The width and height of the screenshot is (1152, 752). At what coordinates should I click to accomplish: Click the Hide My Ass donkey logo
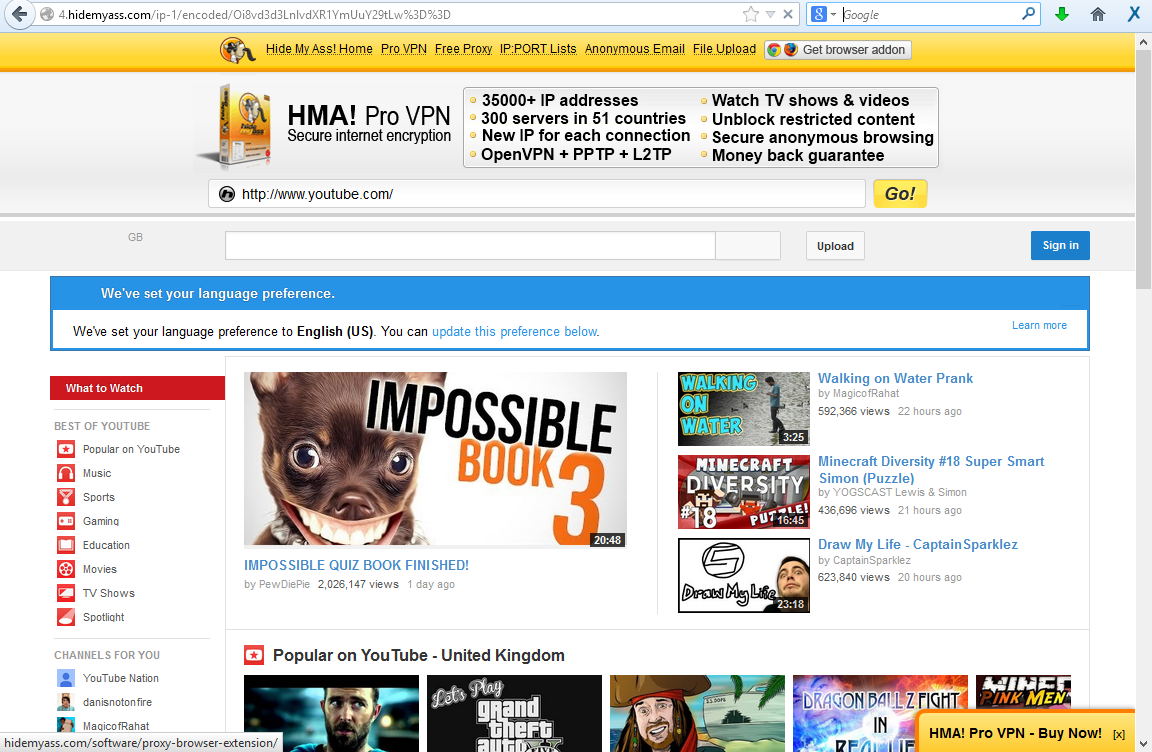(237, 49)
